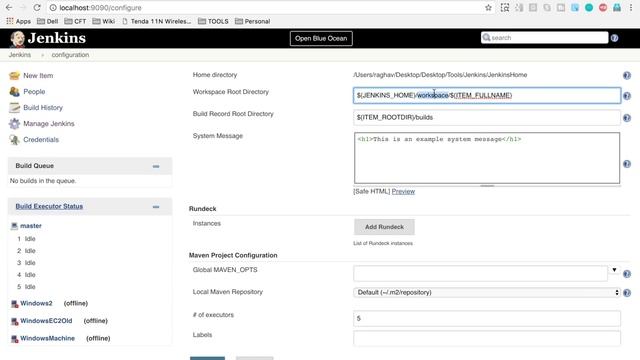Click the WindowsEC2Old offline node icon
Screen dimensions: 640x360
14,321
